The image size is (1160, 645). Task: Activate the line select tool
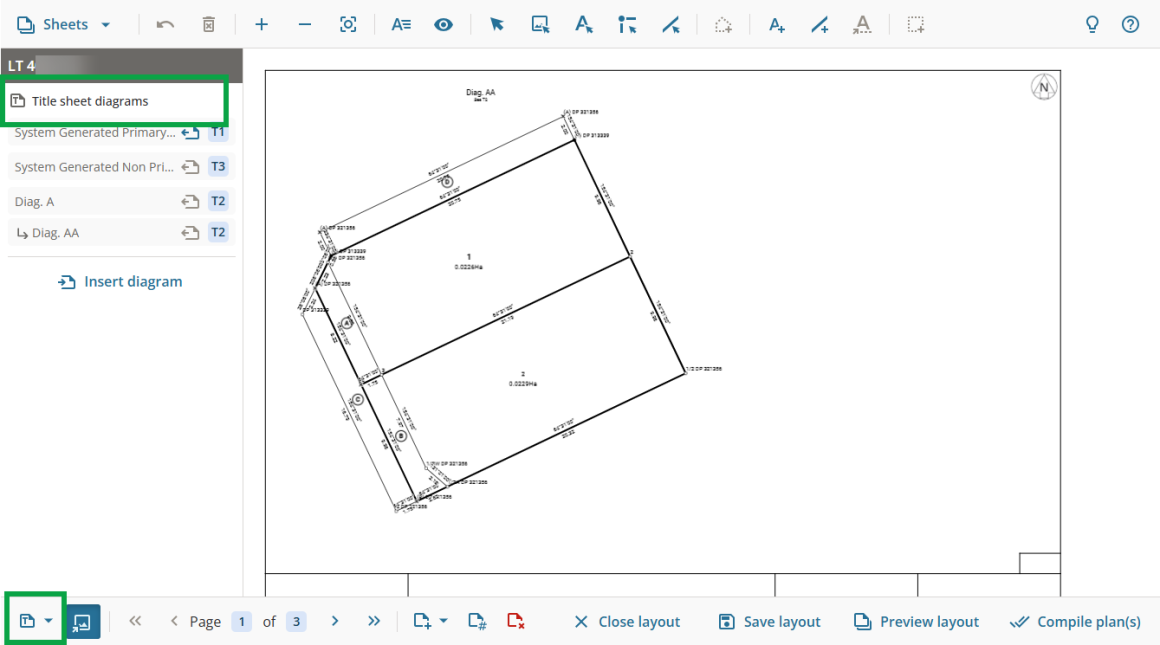671,24
